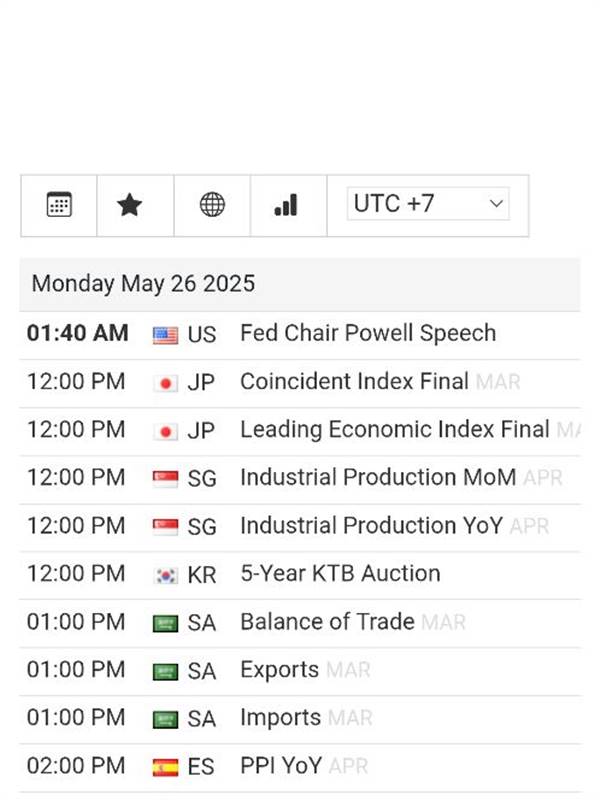
Task: Click the South Korea flag icon
Action: click(x=165, y=576)
